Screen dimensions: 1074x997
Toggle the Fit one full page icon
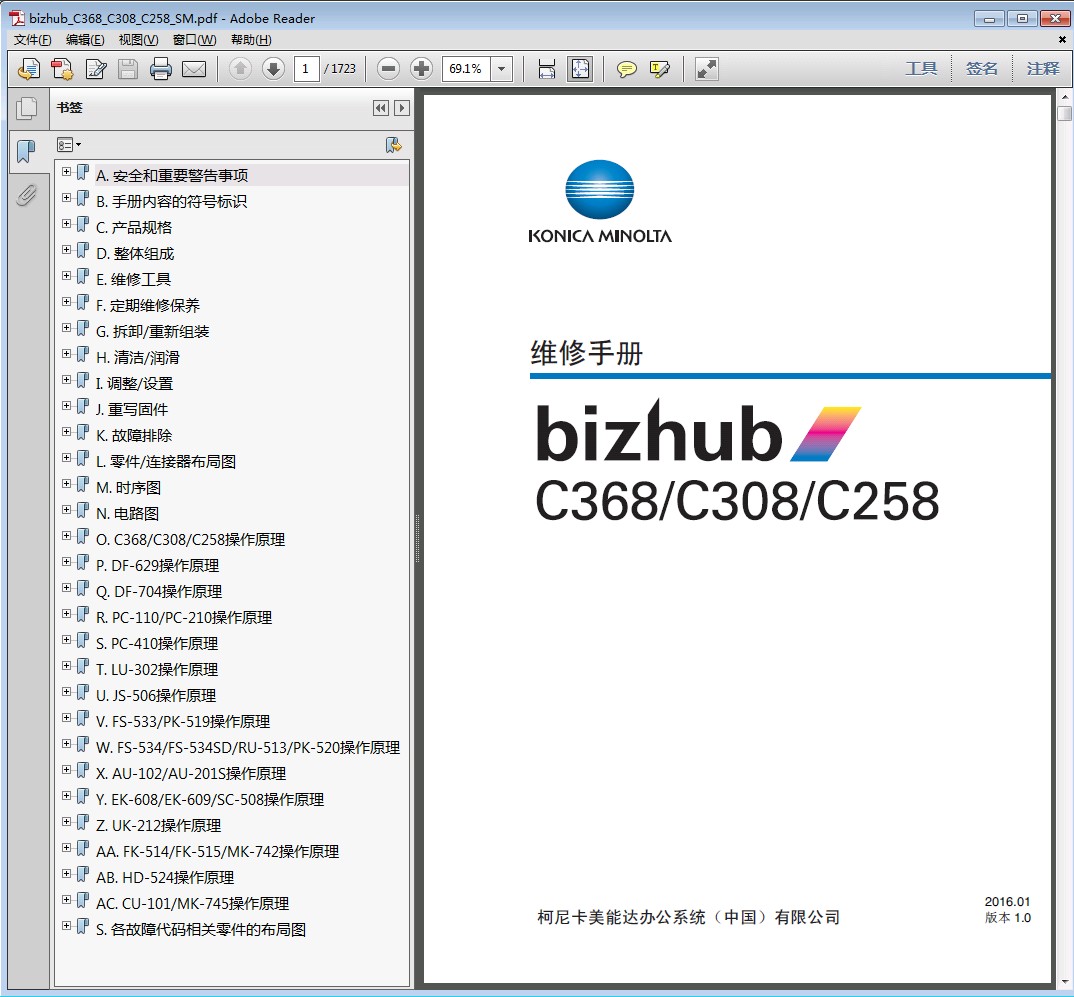(579, 69)
